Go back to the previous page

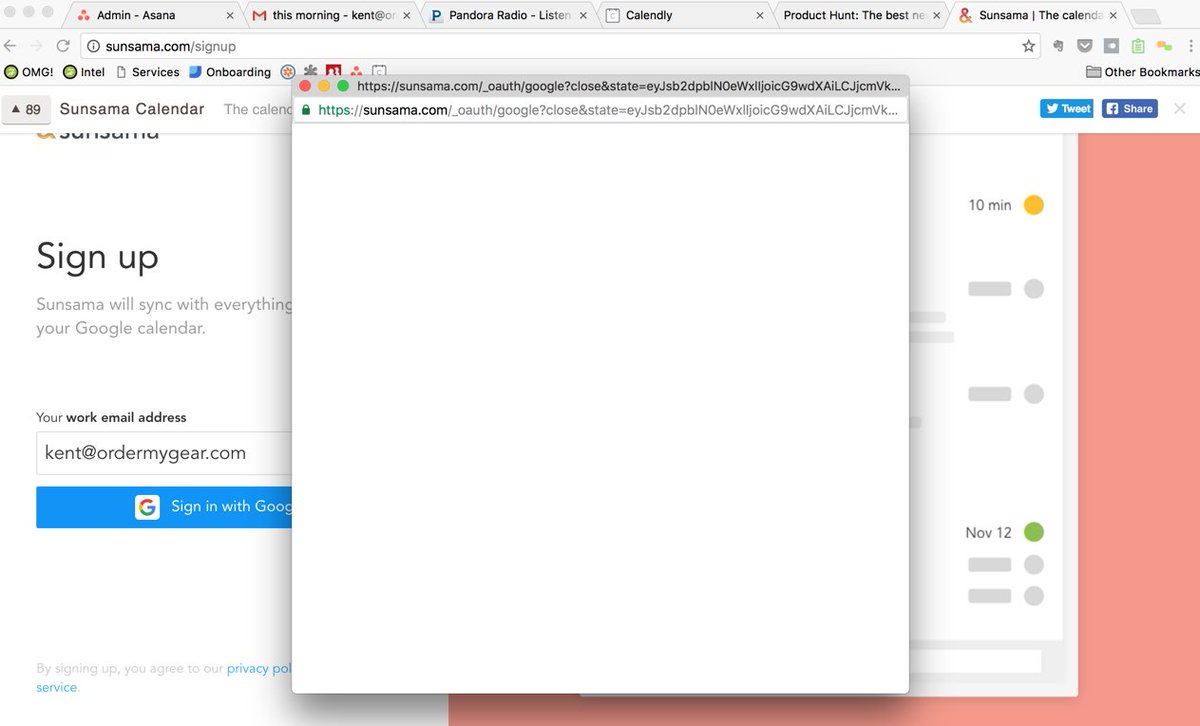point(11,46)
